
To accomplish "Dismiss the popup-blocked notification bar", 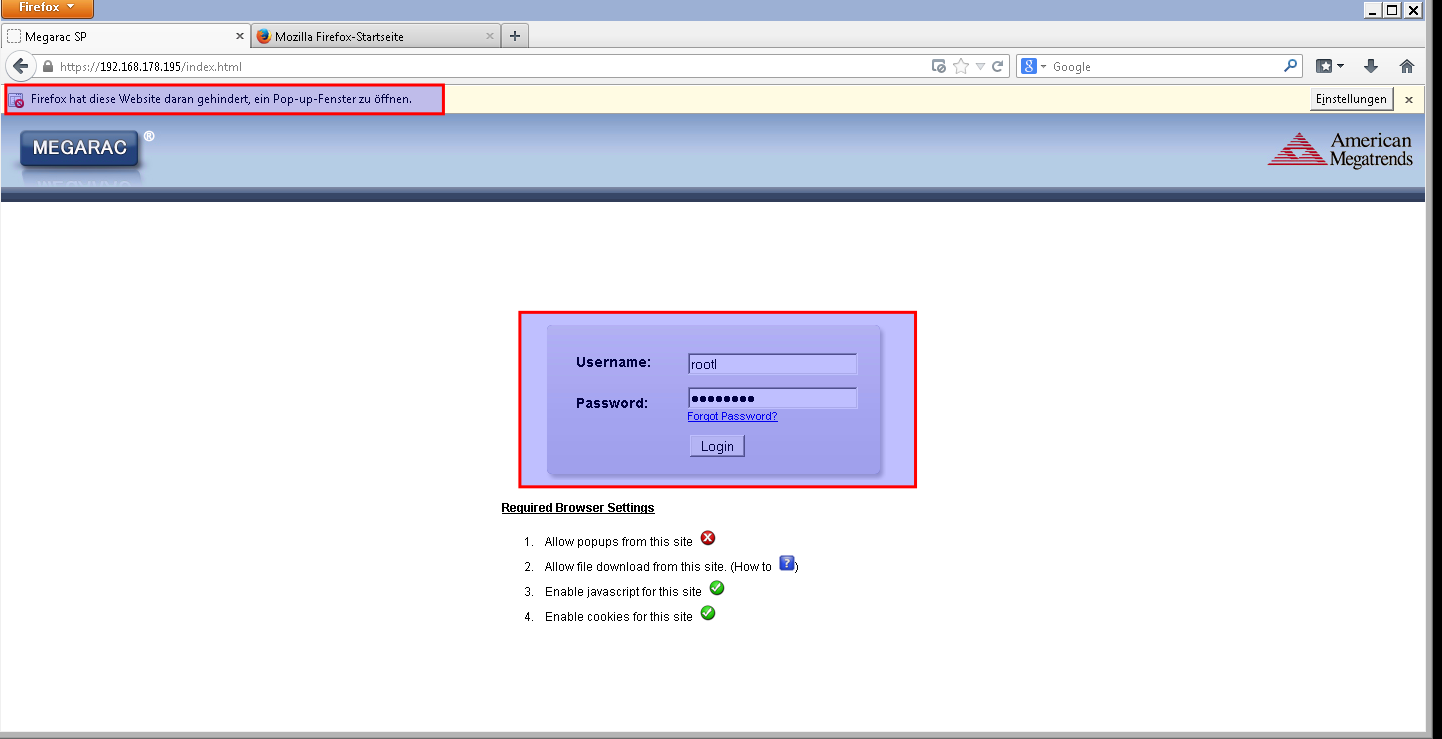I will tap(1409, 100).
